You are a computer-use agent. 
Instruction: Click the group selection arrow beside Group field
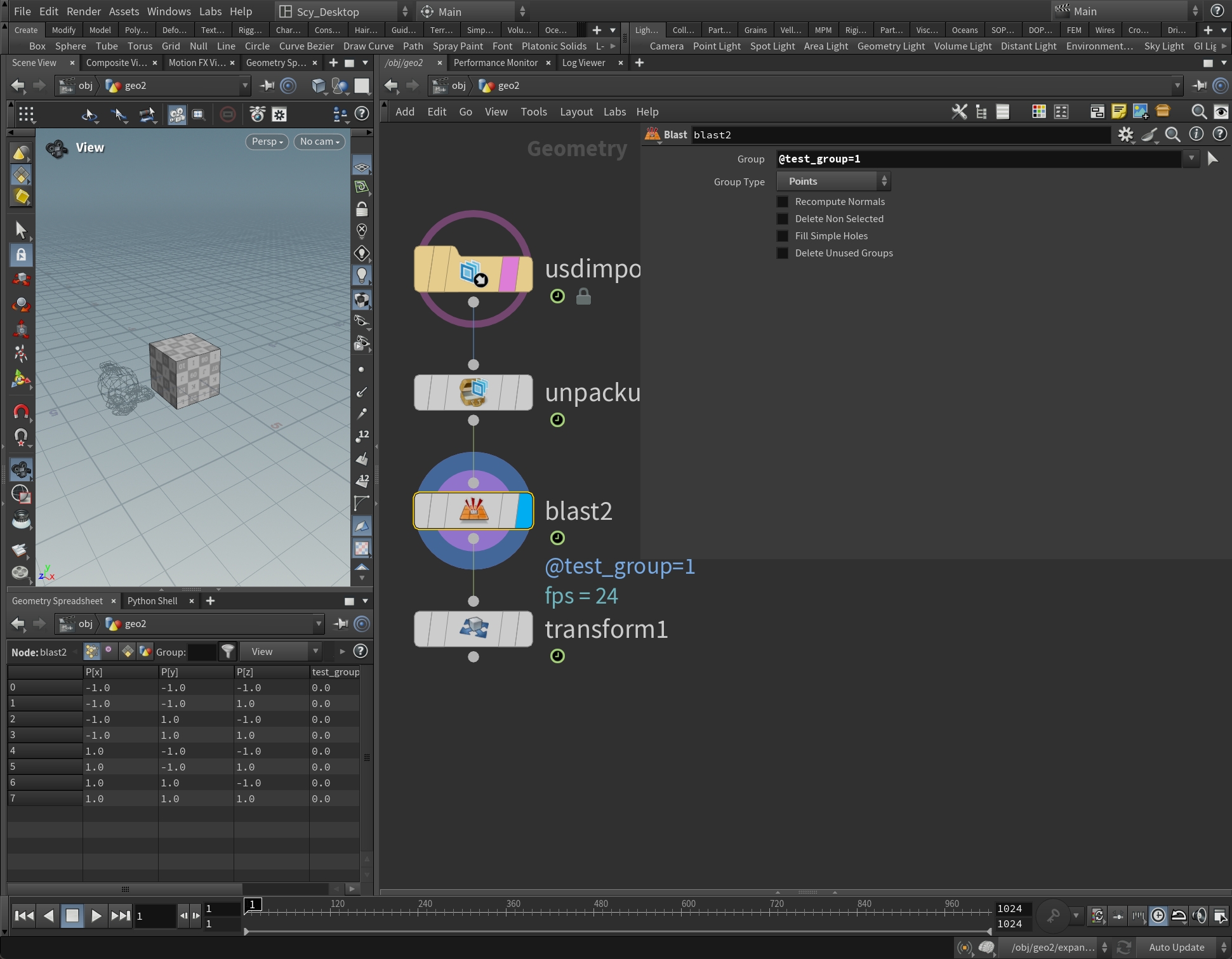pyautogui.click(x=1212, y=159)
